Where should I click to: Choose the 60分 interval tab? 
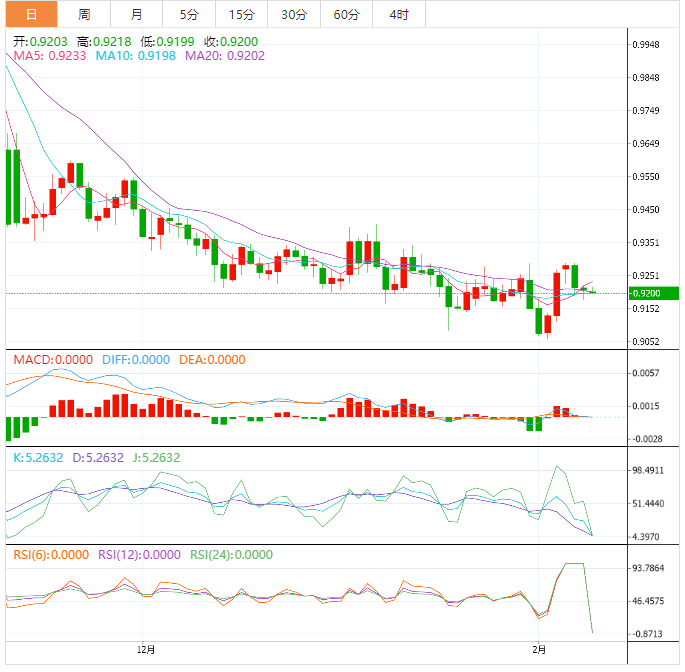tap(346, 14)
